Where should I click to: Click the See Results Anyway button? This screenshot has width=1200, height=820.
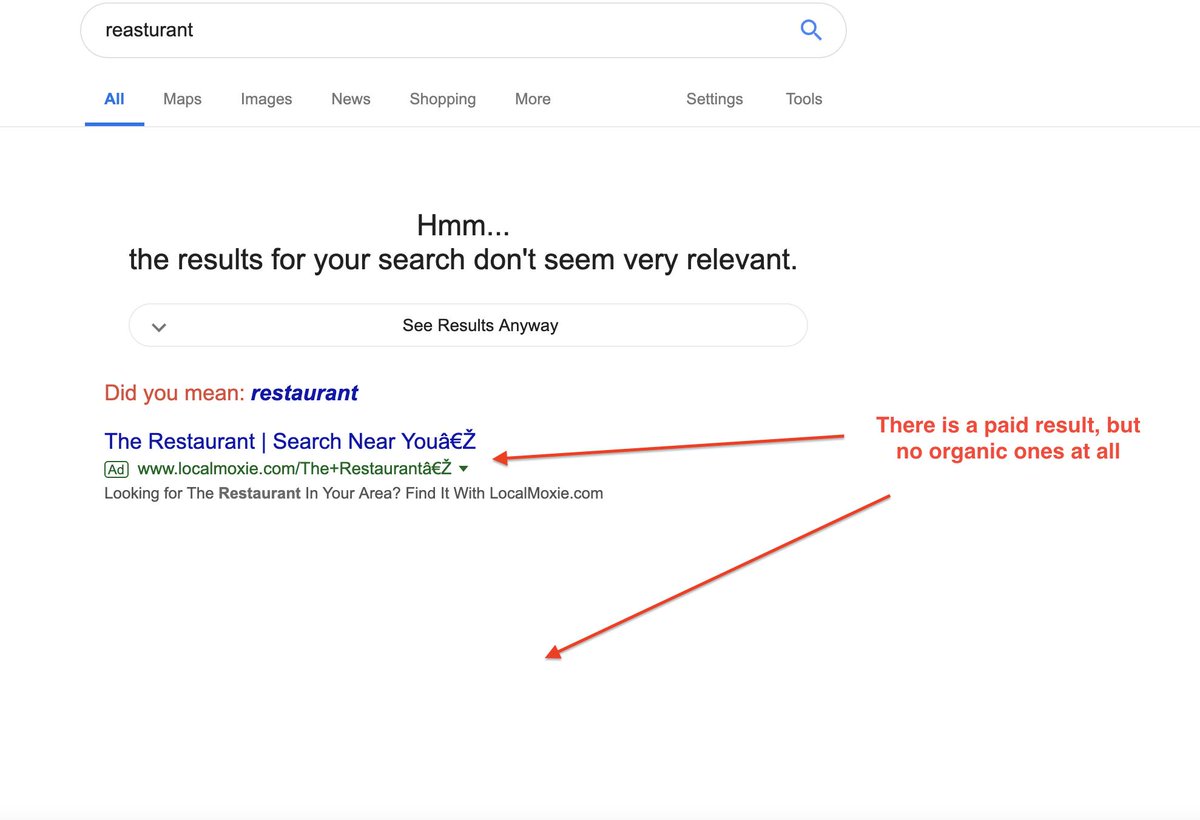pos(468,325)
